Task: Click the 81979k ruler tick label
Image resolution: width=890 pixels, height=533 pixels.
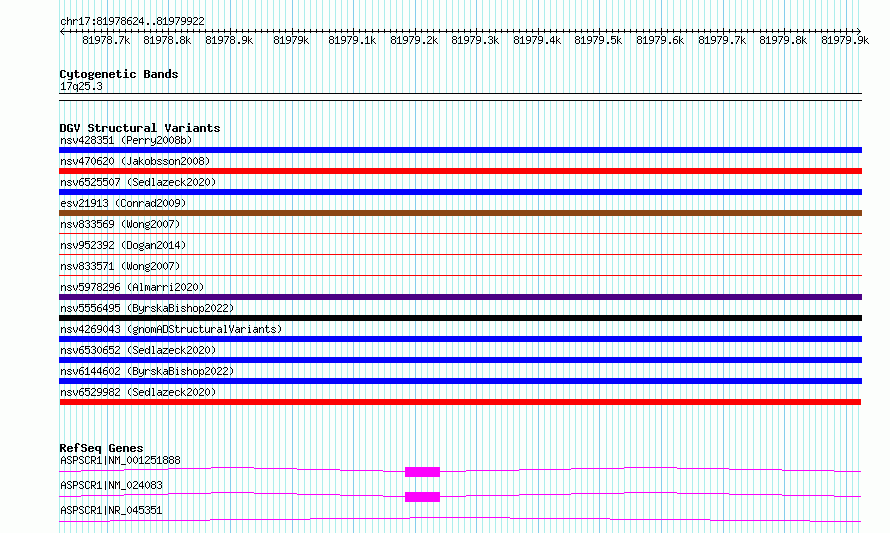Action: (291, 40)
